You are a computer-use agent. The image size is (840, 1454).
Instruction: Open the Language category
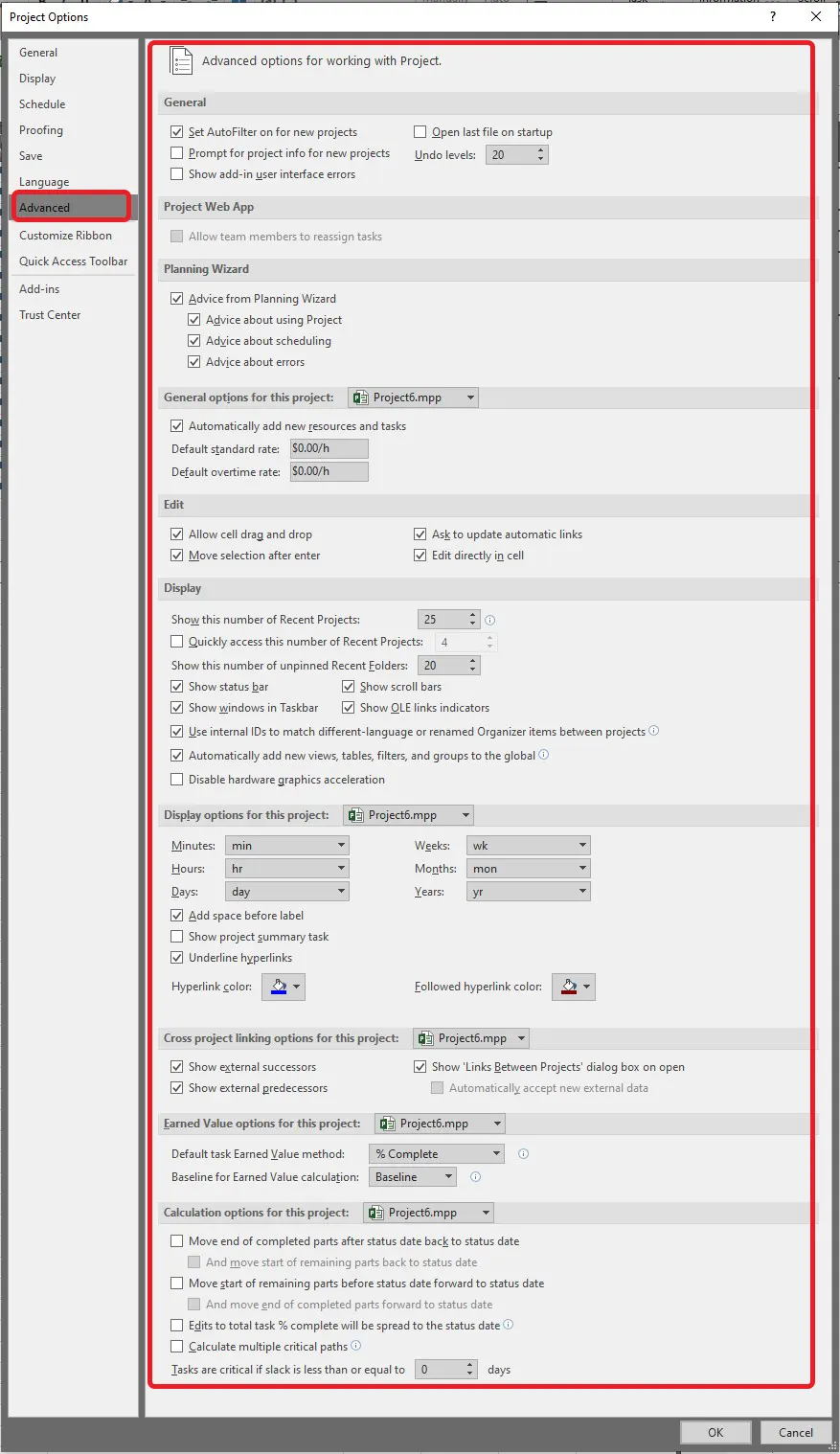[73, 182]
